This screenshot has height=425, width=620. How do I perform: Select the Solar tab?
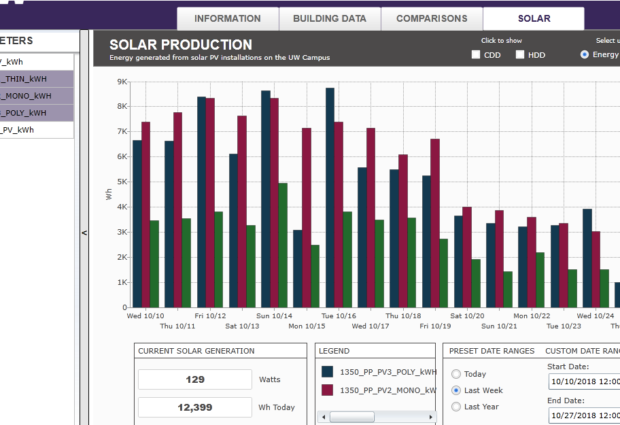pyautogui.click(x=533, y=19)
